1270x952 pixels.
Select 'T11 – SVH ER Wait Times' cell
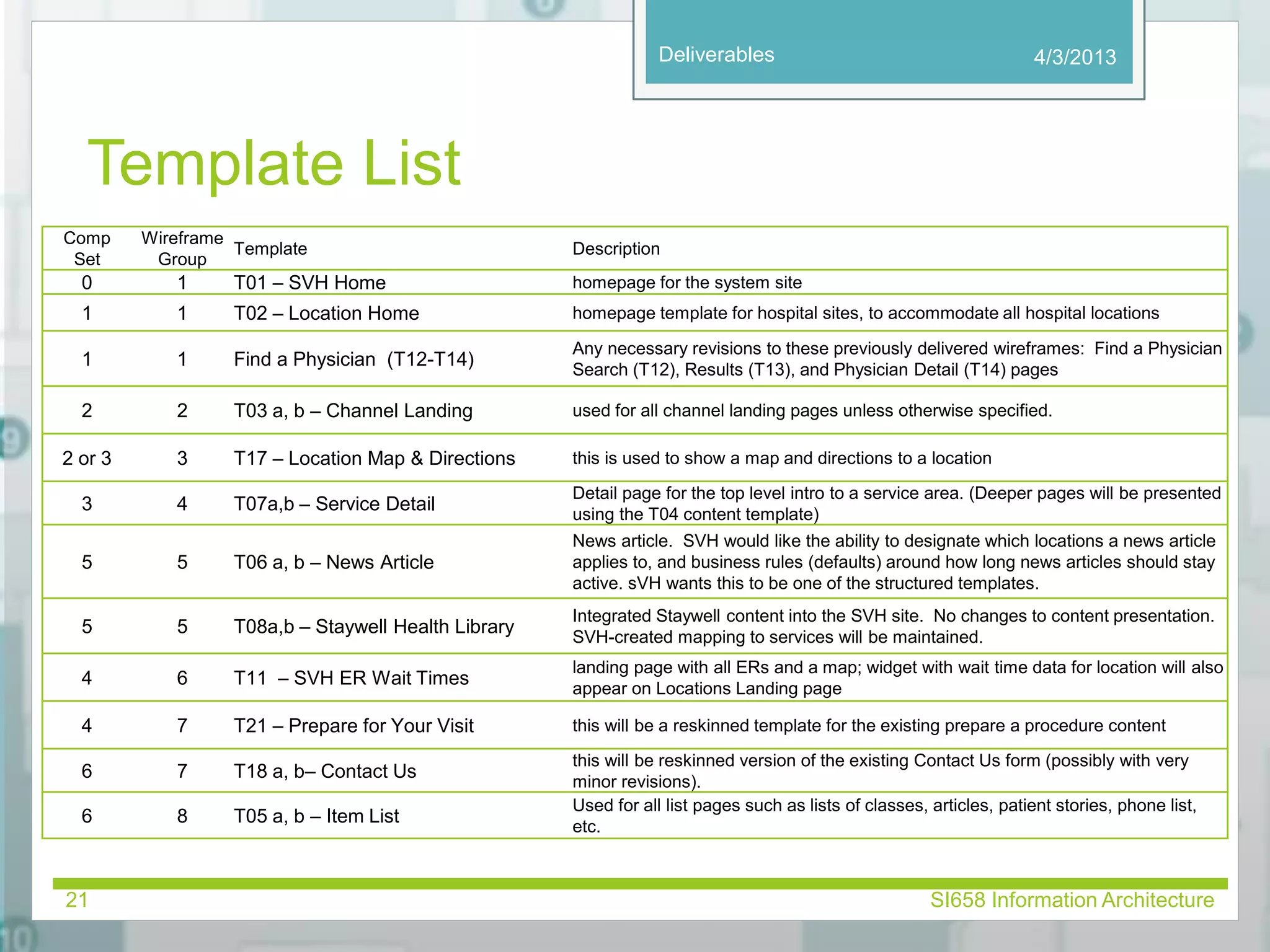351,678
